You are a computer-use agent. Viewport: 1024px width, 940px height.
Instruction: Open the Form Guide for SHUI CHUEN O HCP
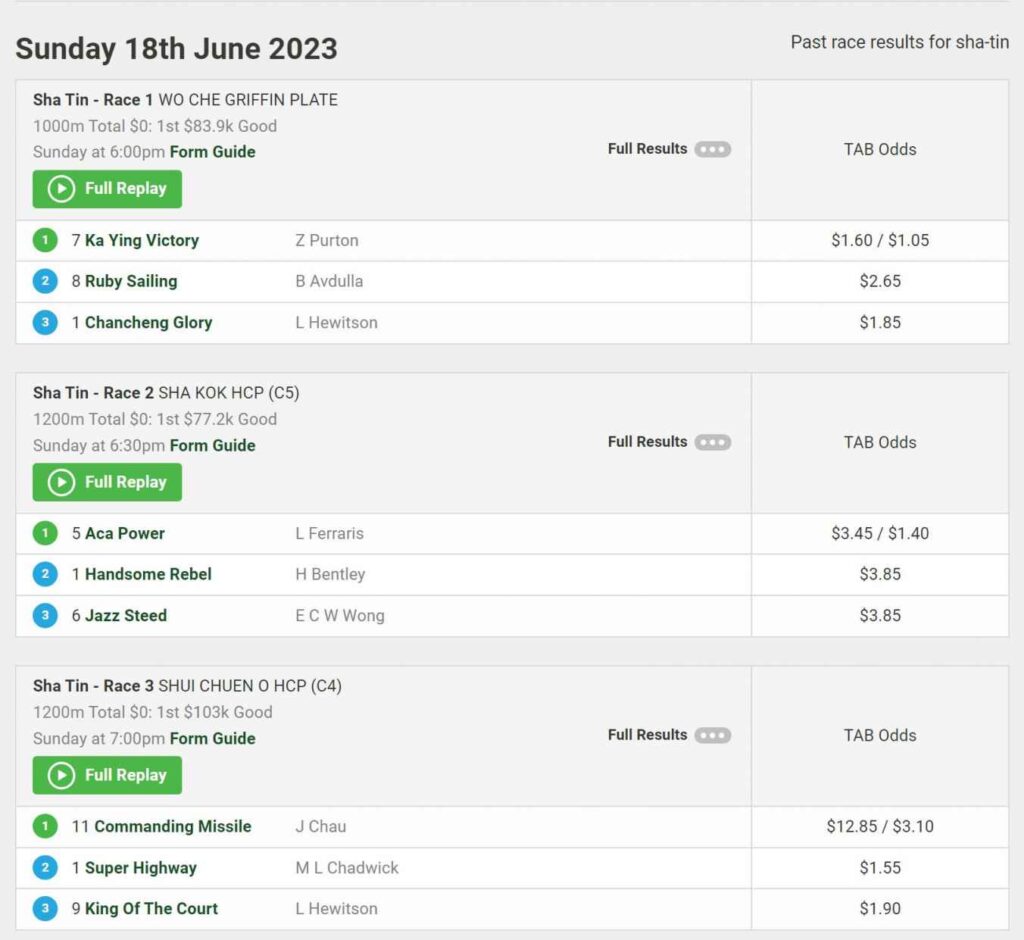tap(213, 738)
